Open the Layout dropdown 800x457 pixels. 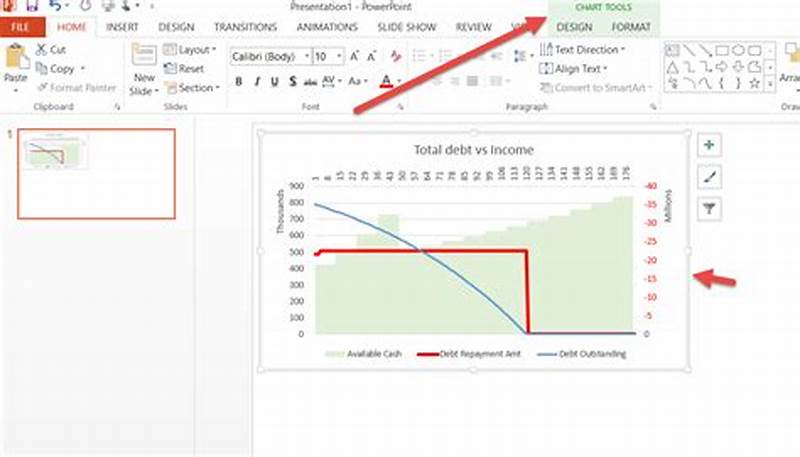click(x=190, y=49)
